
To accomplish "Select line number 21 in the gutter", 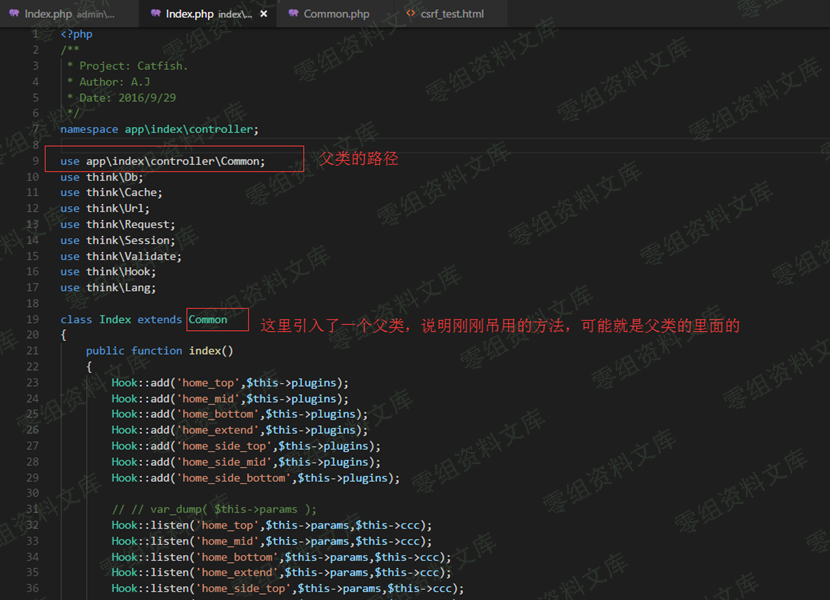I will (33, 351).
